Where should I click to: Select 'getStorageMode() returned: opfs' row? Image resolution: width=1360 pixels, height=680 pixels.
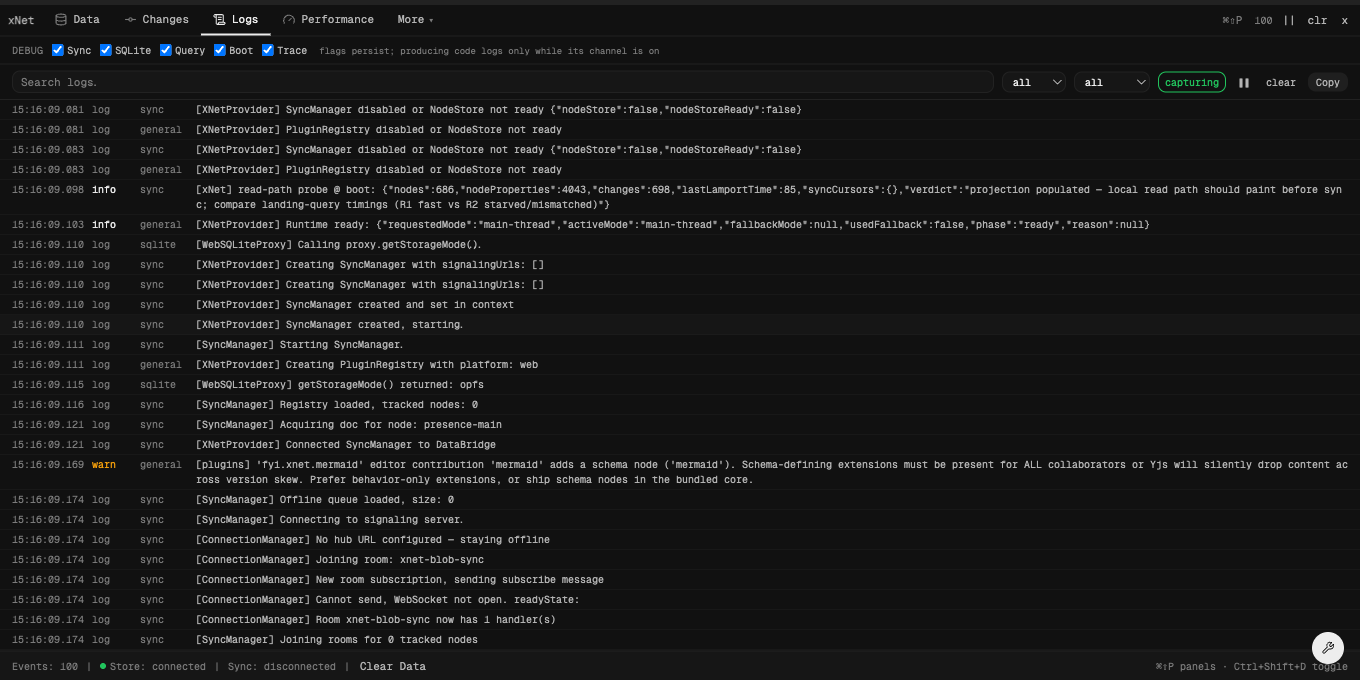(x=680, y=385)
